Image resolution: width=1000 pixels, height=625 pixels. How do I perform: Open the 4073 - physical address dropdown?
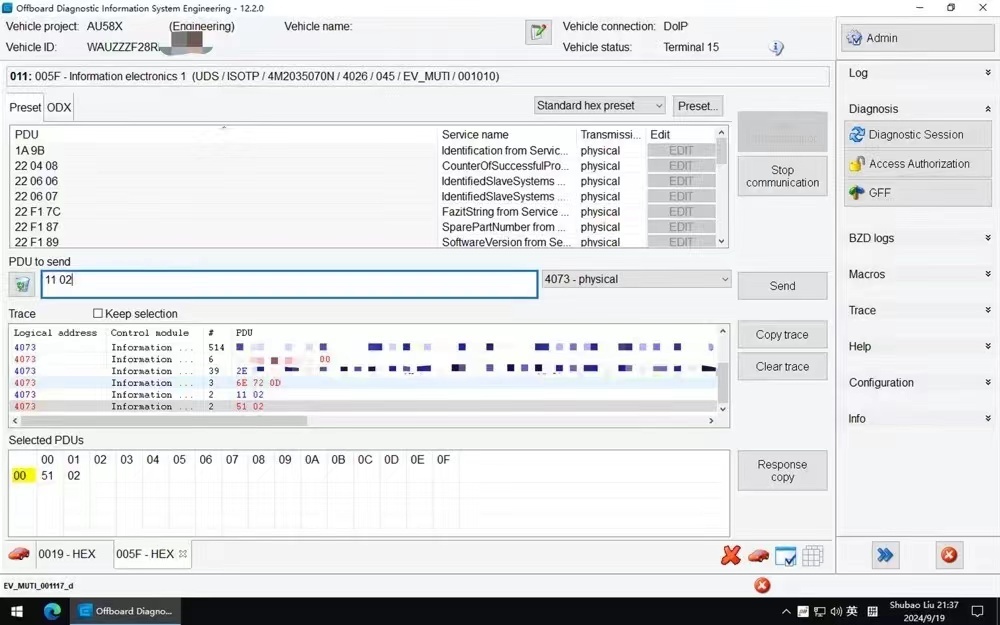click(x=636, y=279)
